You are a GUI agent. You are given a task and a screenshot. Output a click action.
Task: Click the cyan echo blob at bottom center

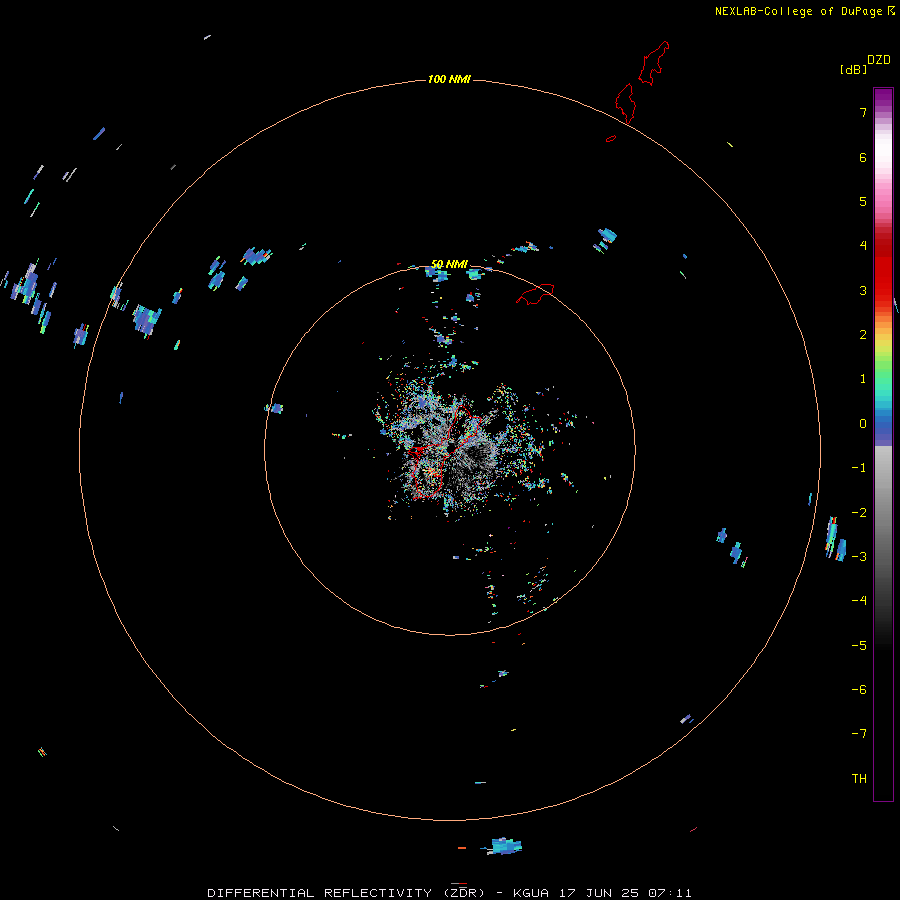(x=505, y=846)
